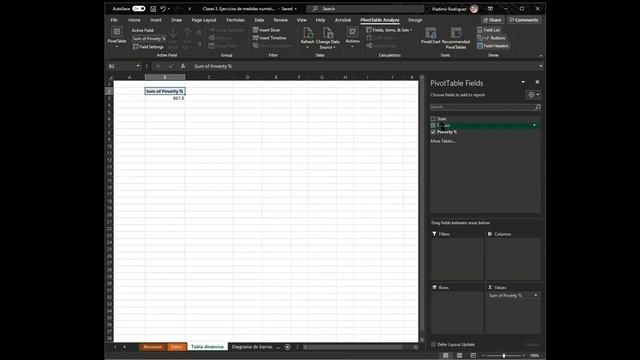This screenshot has height=360, width=640.
Task: Toggle the +/- Buttons option
Action: click(x=491, y=38)
